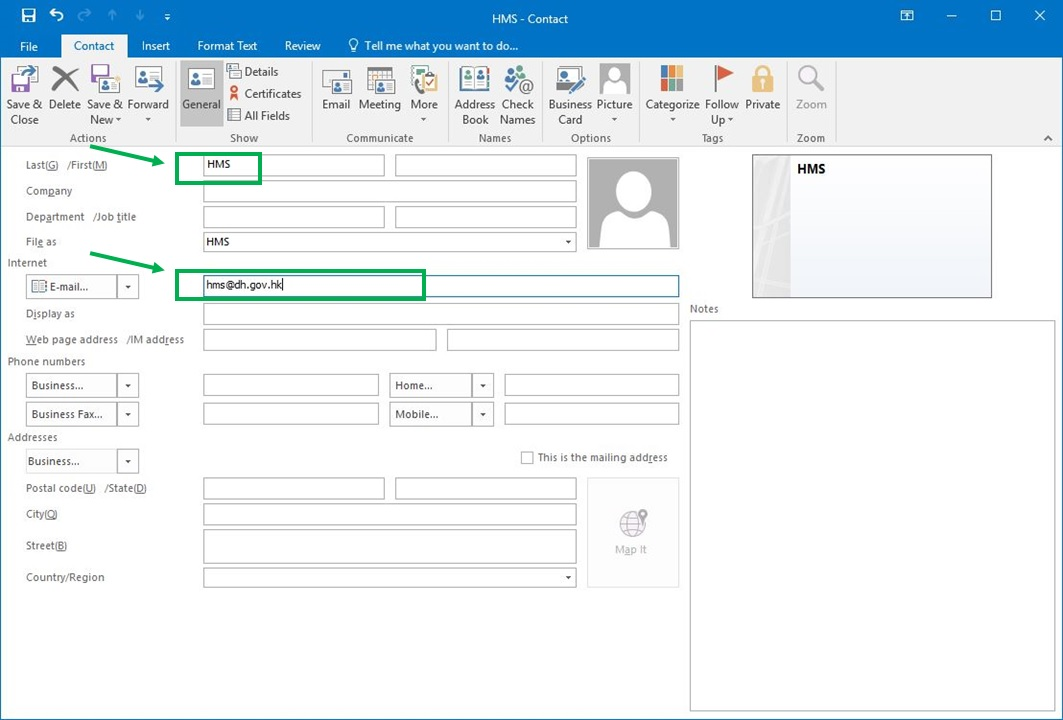The height and width of the screenshot is (720, 1063).
Task: Enable This is the mailing address
Action: tap(527, 457)
